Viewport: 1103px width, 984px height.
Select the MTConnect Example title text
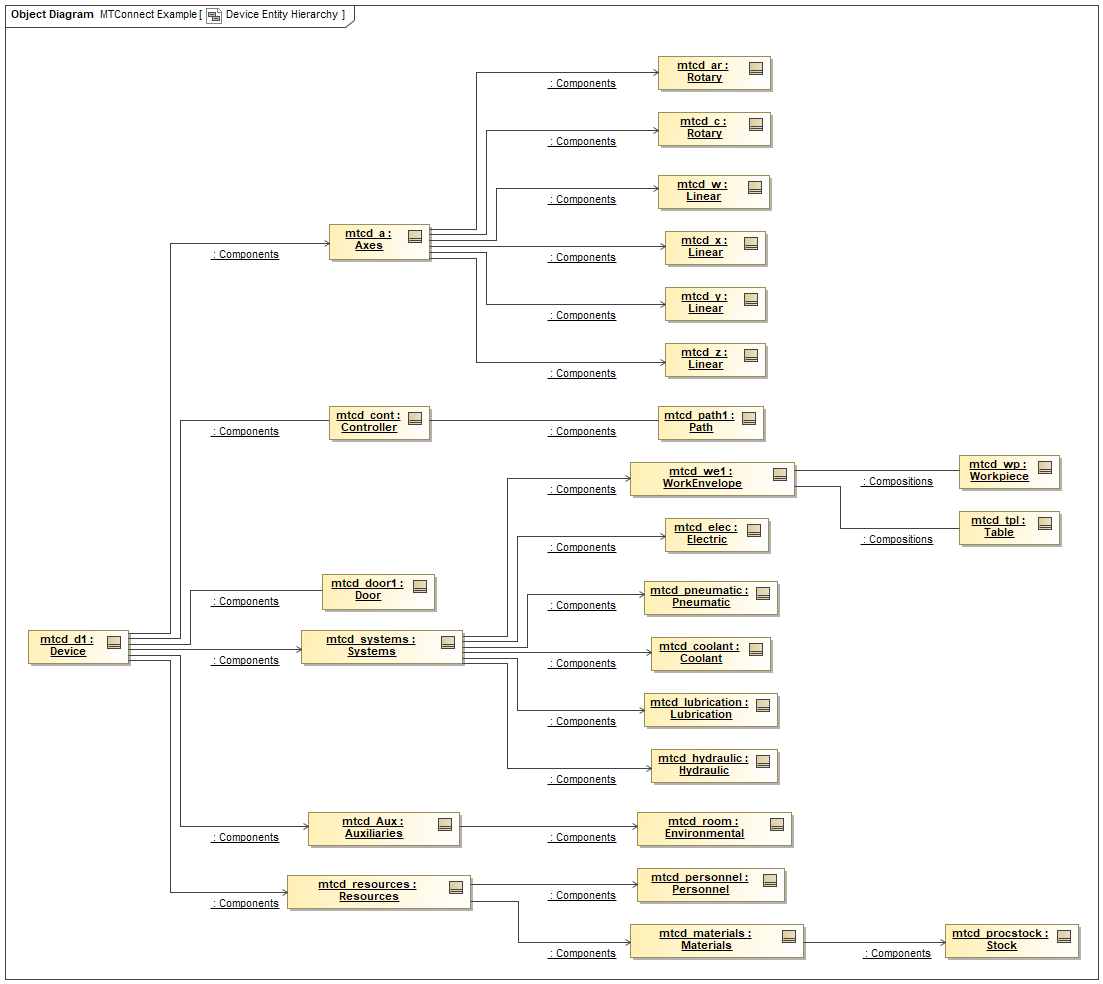click(146, 15)
